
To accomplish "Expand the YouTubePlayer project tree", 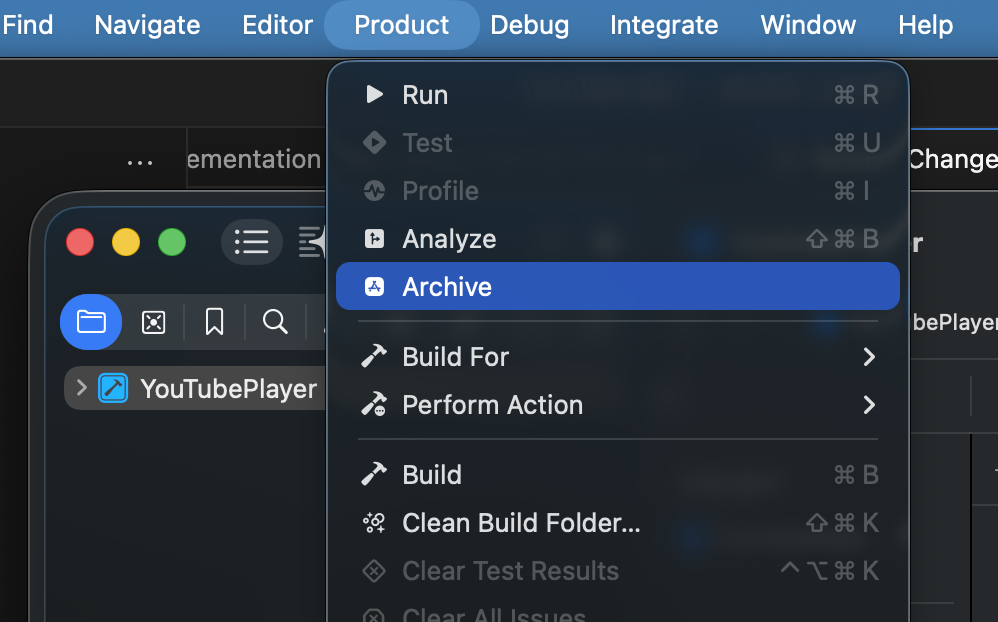I will [x=82, y=388].
